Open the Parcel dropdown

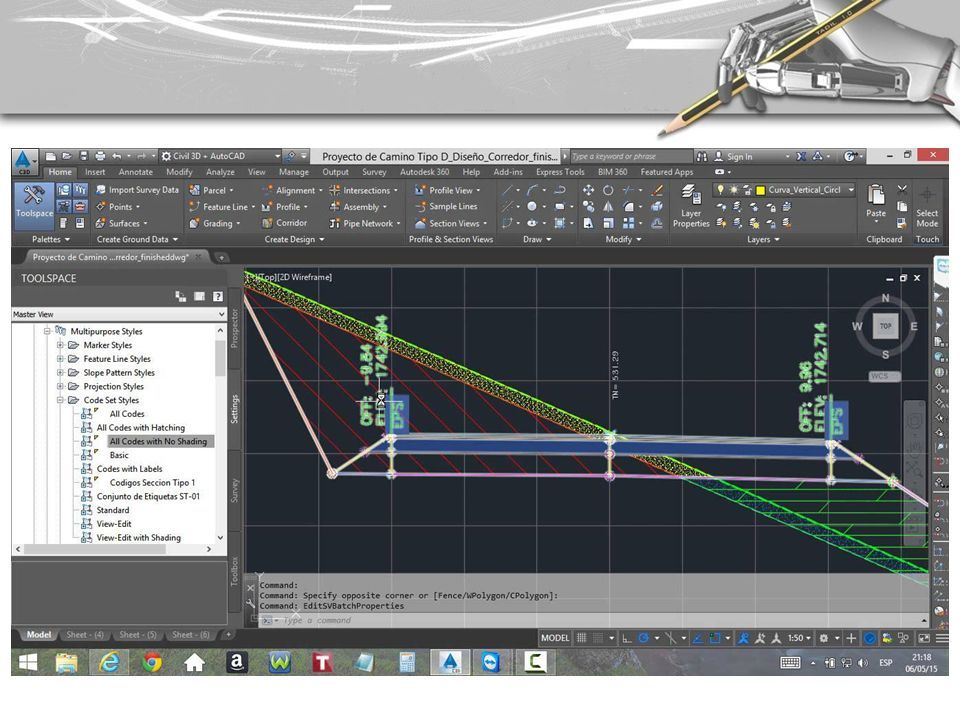coord(211,190)
